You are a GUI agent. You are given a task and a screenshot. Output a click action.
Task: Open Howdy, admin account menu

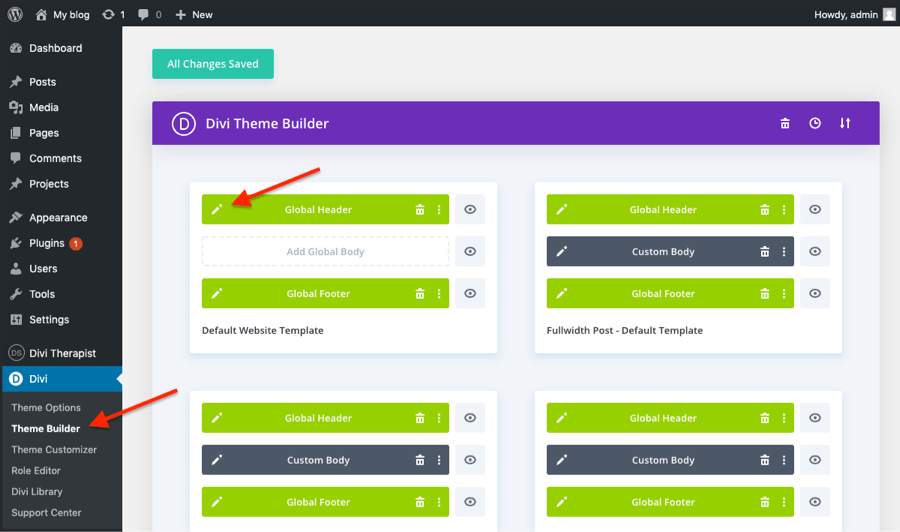pos(854,14)
